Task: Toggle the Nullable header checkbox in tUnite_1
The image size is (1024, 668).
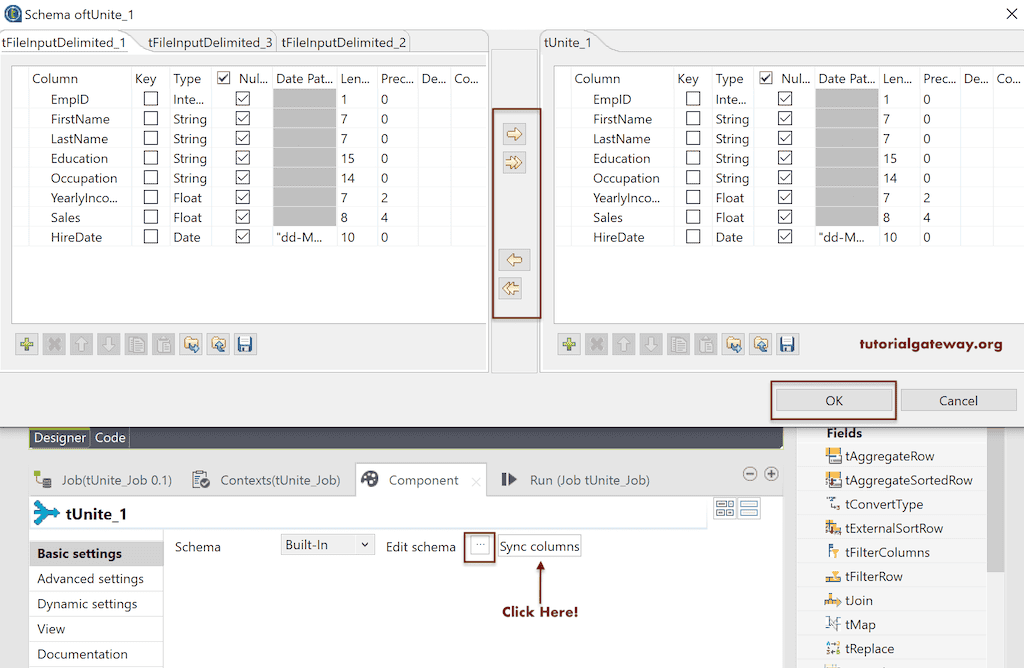Action: coord(765,78)
